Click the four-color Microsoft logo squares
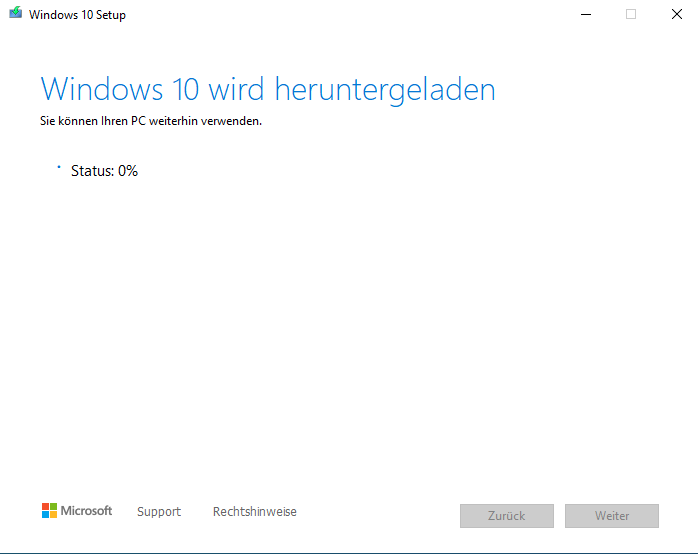 (x=49, y=511)
